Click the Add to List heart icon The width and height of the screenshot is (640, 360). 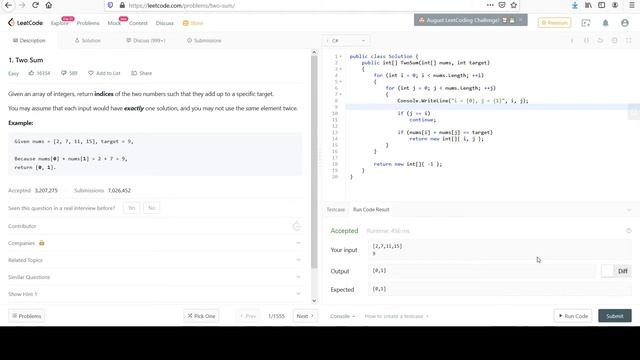click(91, 73)
